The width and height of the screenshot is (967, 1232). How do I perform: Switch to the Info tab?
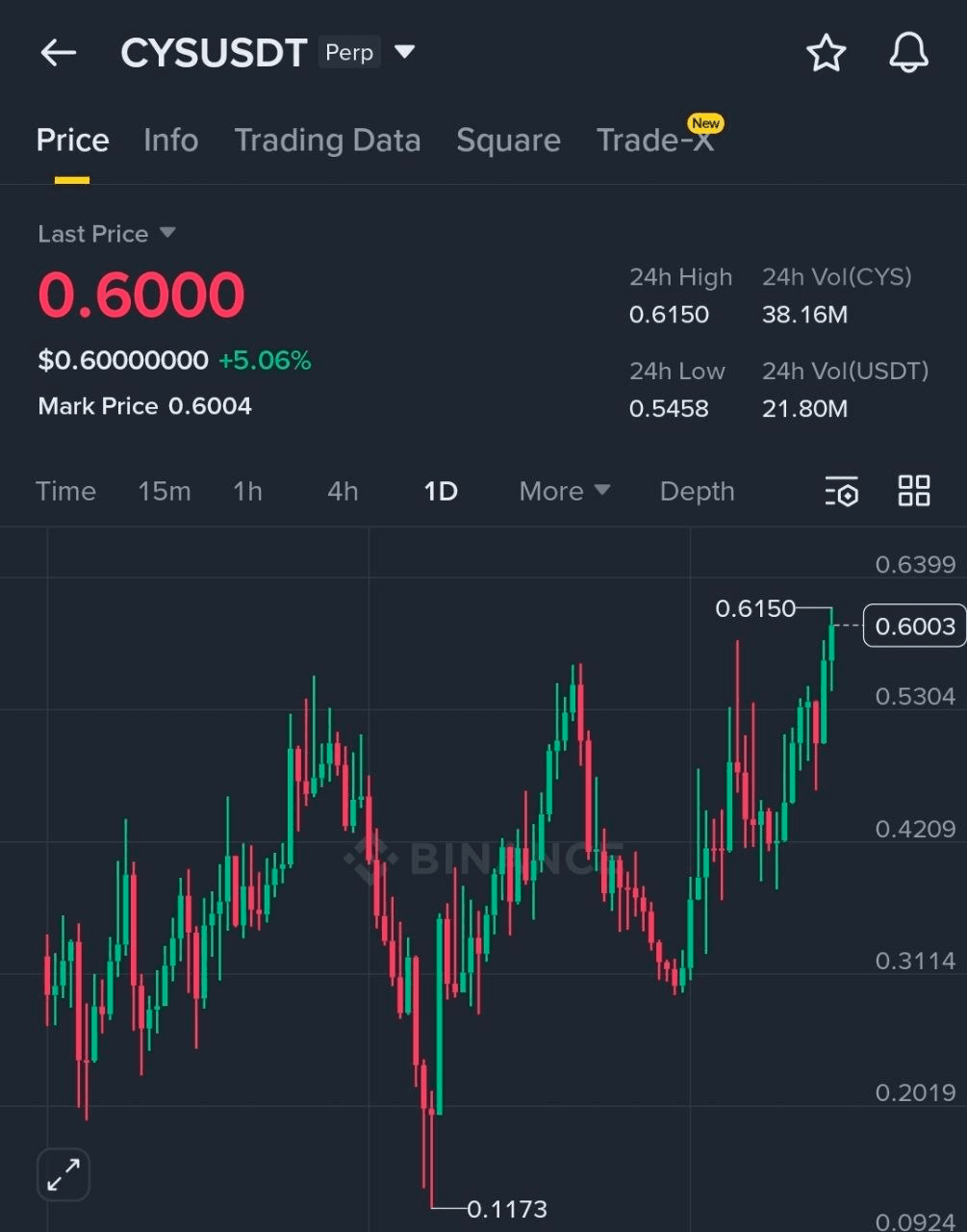click(x=170, y=141)
